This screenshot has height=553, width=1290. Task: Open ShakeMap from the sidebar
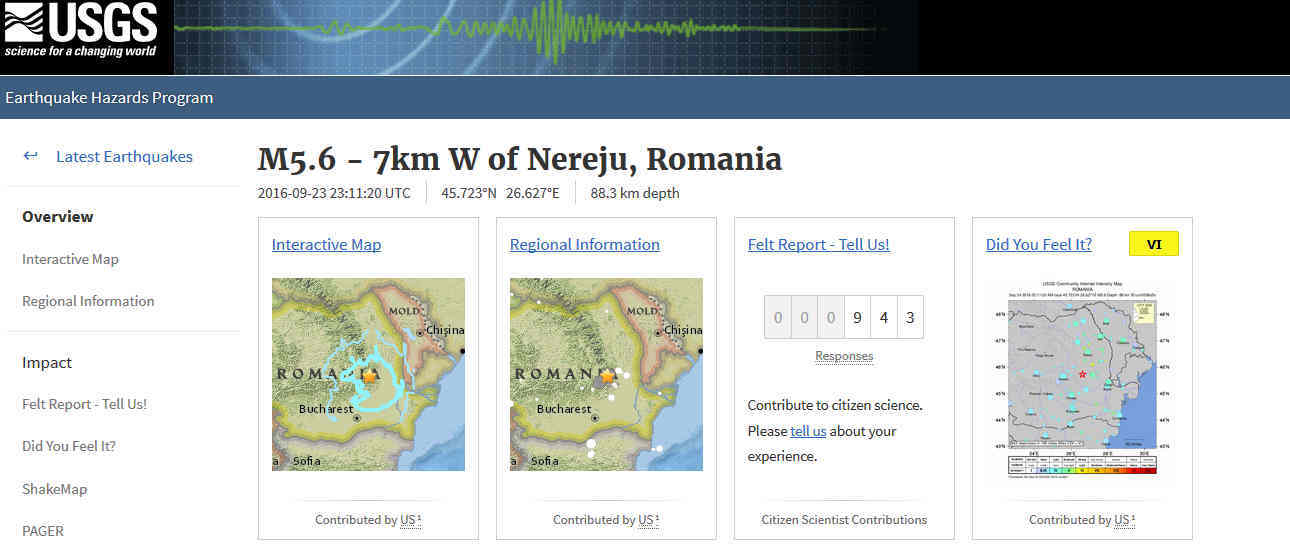point(54,489)
